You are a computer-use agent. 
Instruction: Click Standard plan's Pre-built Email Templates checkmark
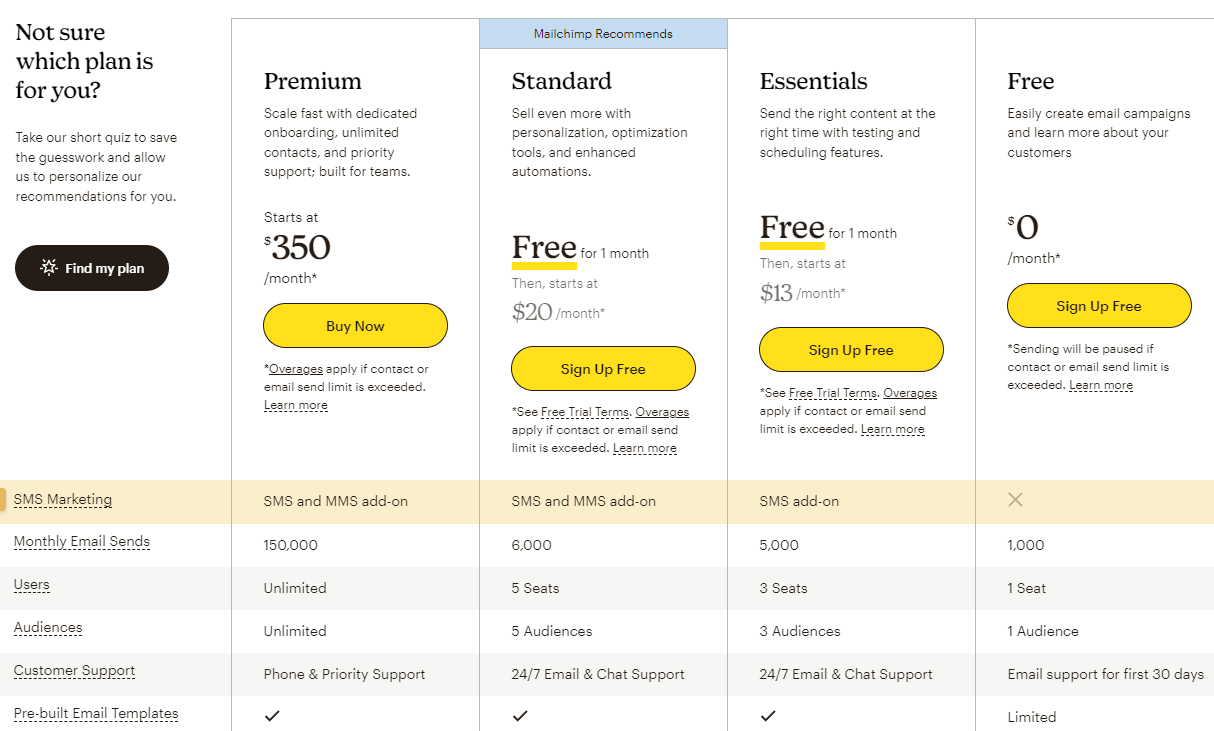[520, 716]
